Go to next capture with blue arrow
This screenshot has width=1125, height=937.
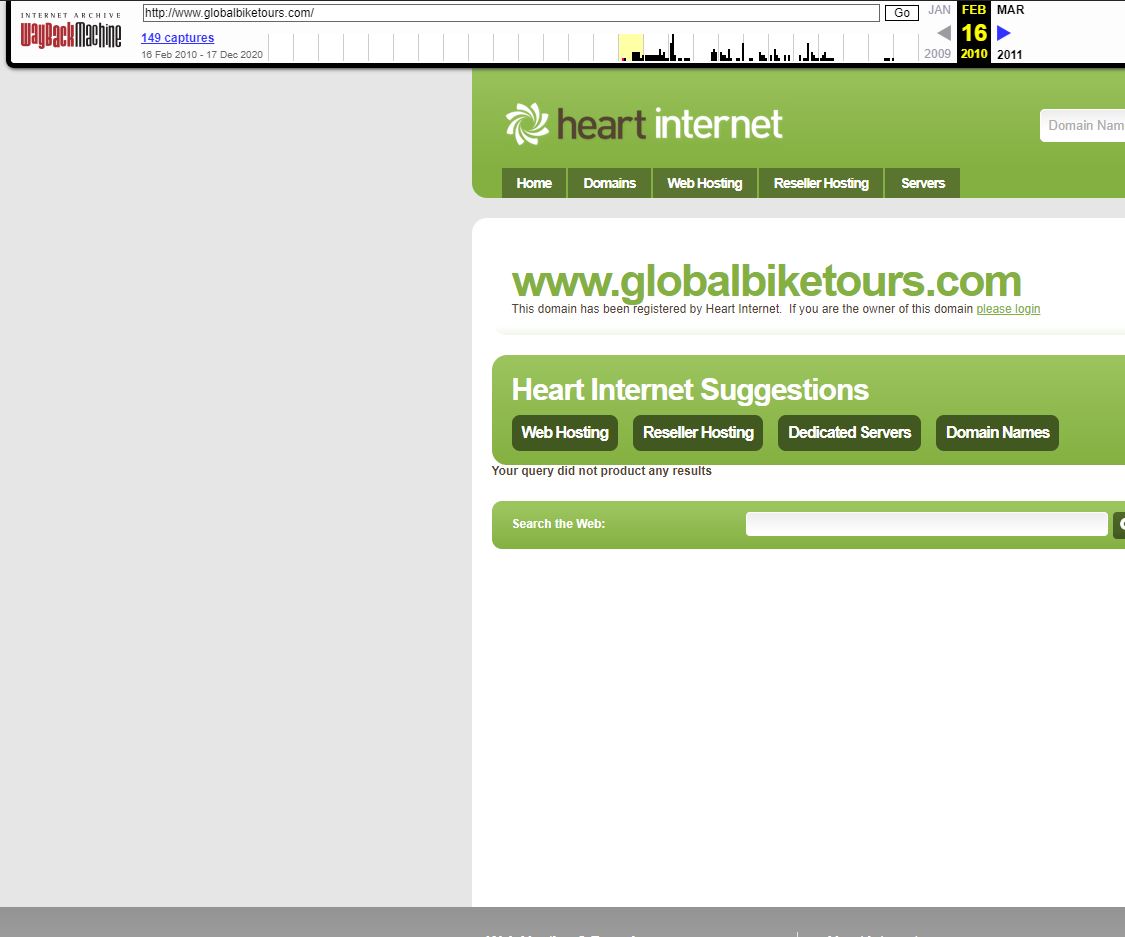(1004, 33)
